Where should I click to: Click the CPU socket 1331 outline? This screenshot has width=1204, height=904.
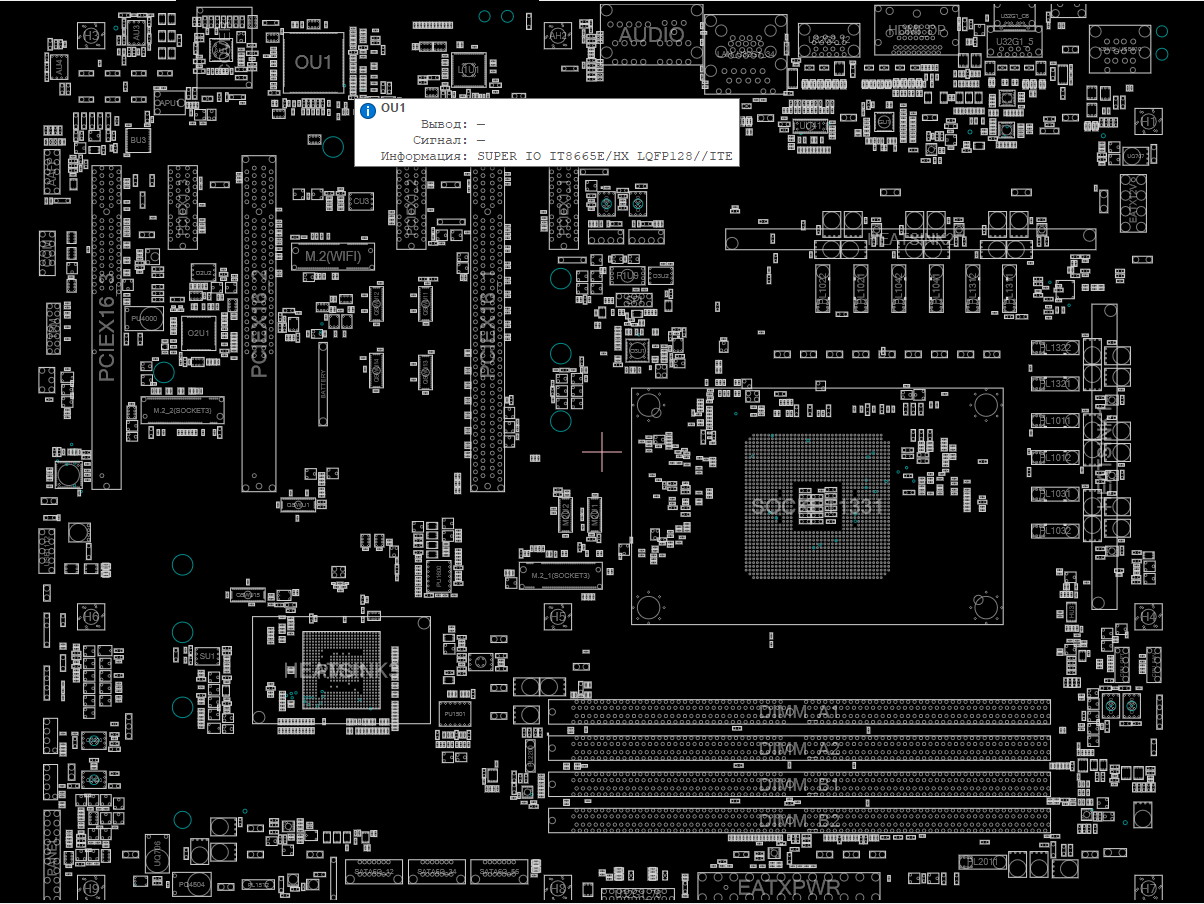coord(816,506)
